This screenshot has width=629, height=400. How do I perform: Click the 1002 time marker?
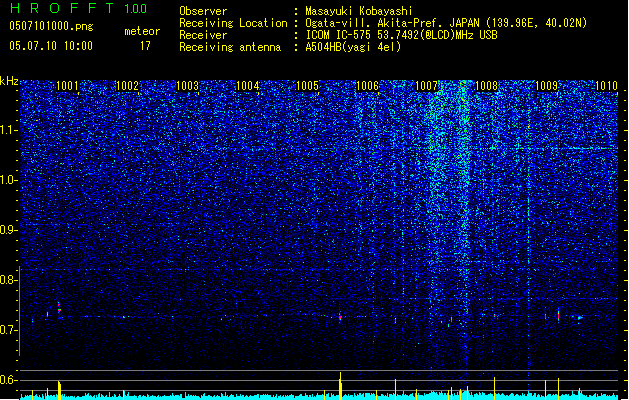coord(127,86)
